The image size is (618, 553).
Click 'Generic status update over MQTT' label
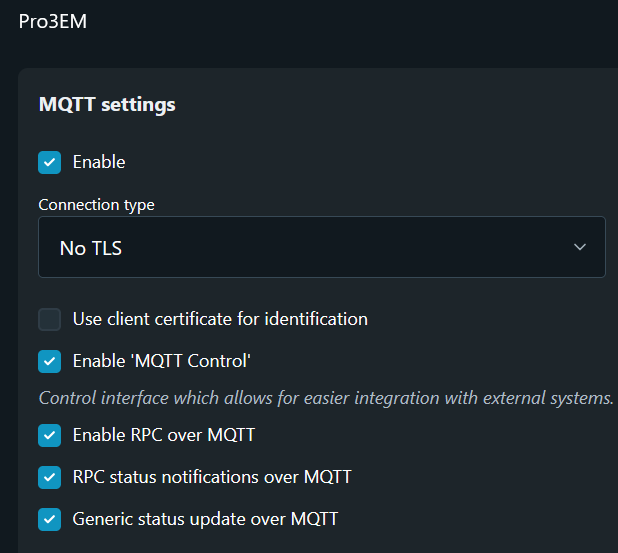[205, 520]
